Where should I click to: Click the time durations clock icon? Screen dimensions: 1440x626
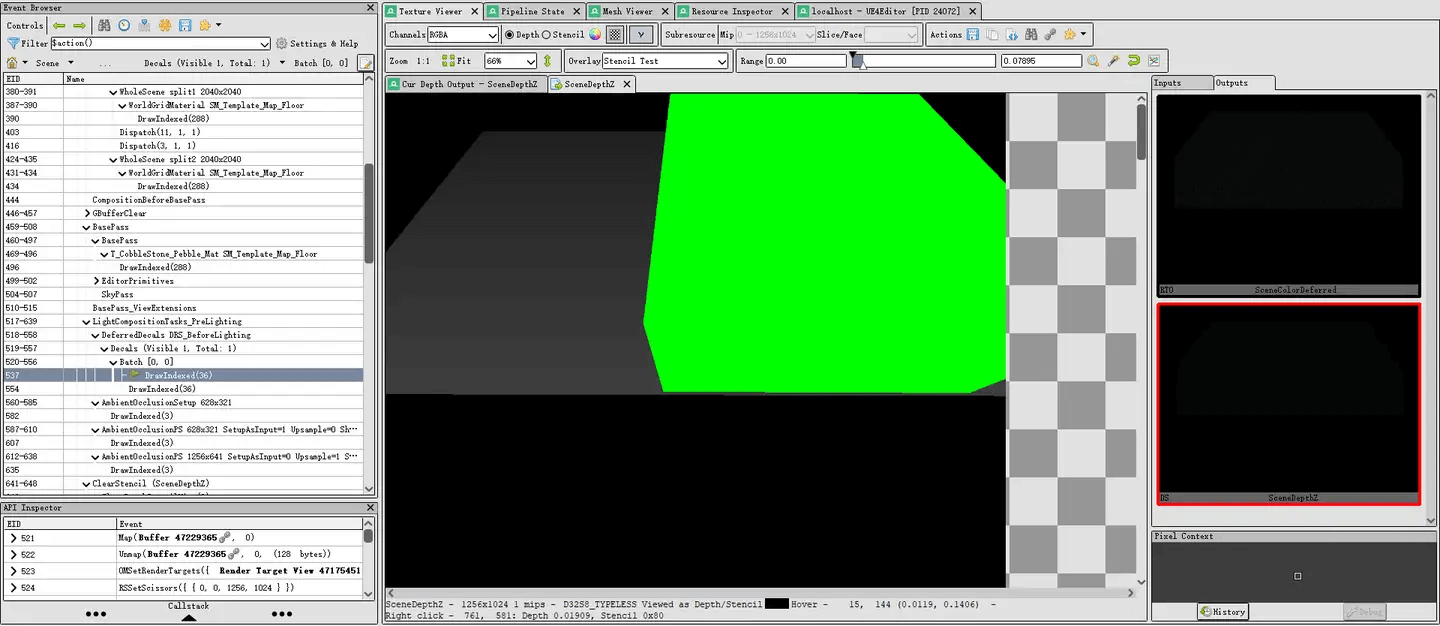pyautogui.click(x=124, y=25)
